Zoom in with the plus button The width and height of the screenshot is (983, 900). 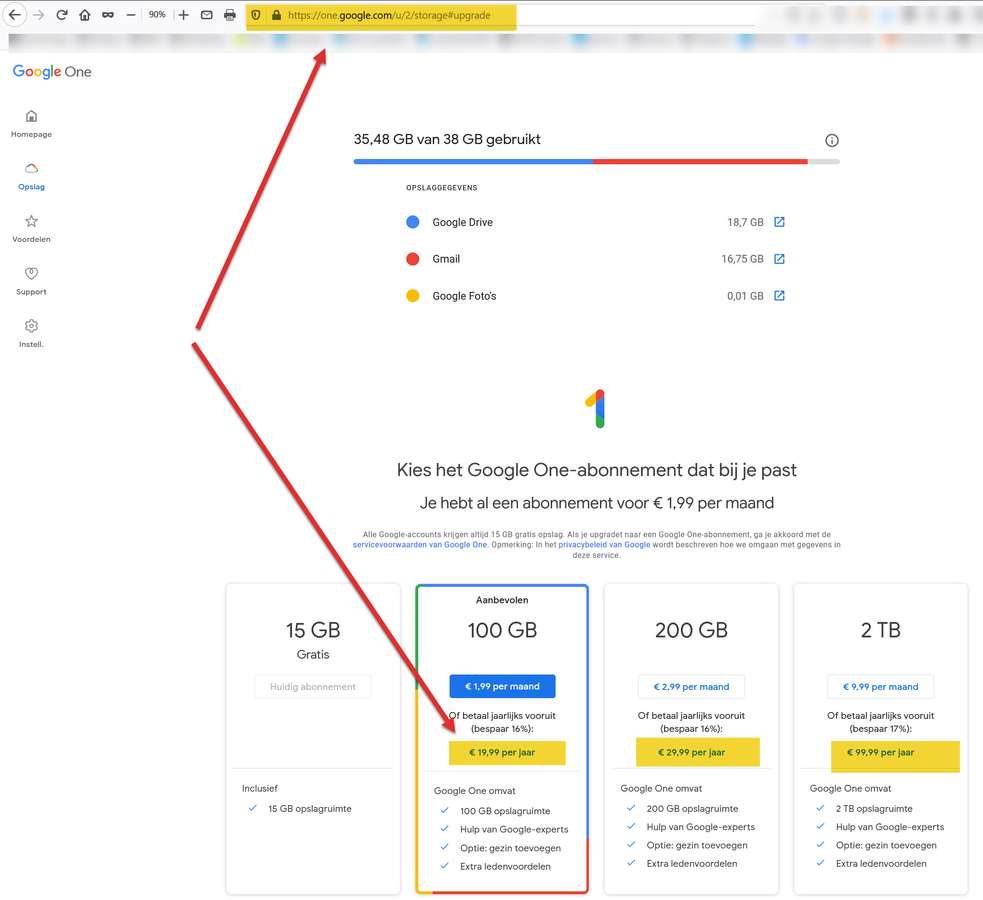coord(183,15)
